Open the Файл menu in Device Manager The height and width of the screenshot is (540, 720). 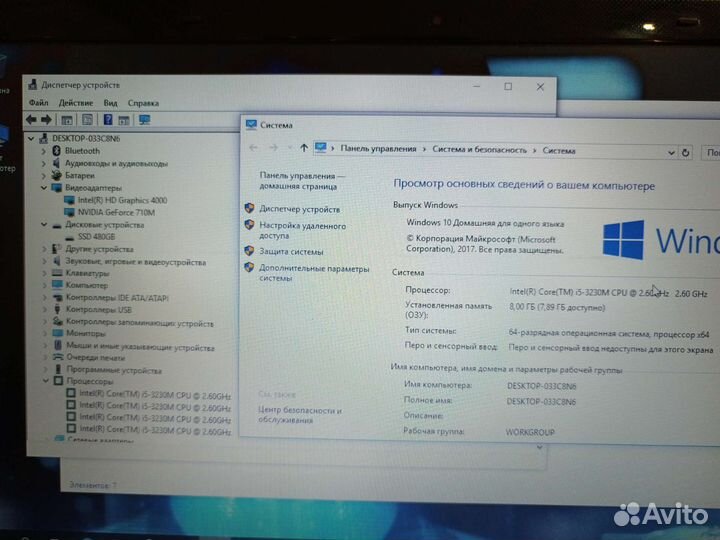click(x=39, y=103)
